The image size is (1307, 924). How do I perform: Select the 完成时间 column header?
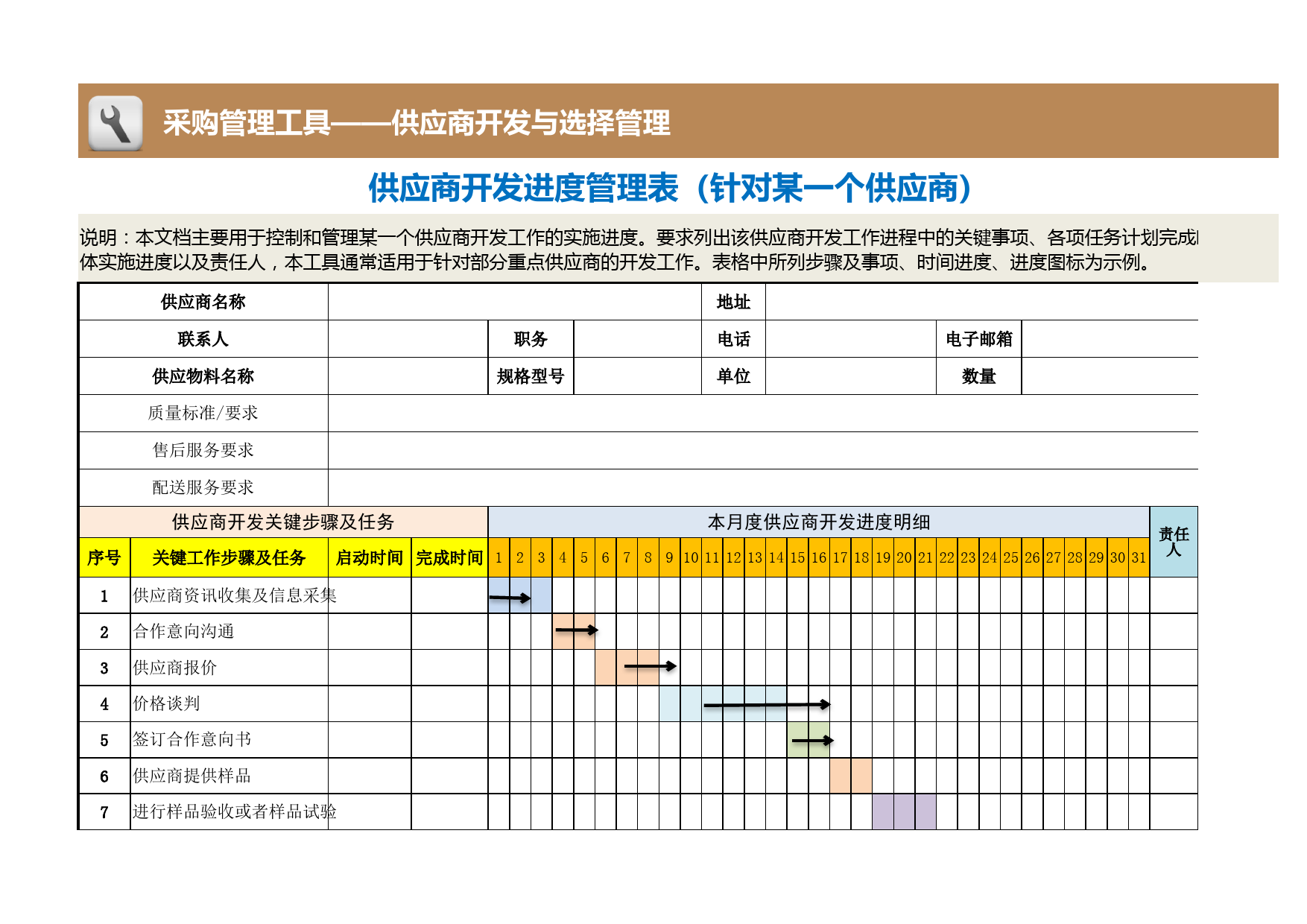(449, 557)
